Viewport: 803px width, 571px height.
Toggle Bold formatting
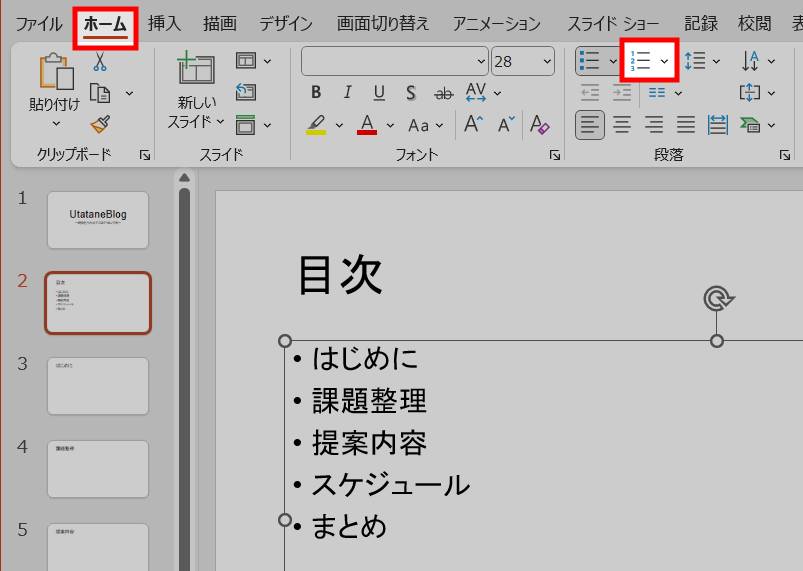pos(316,93)
